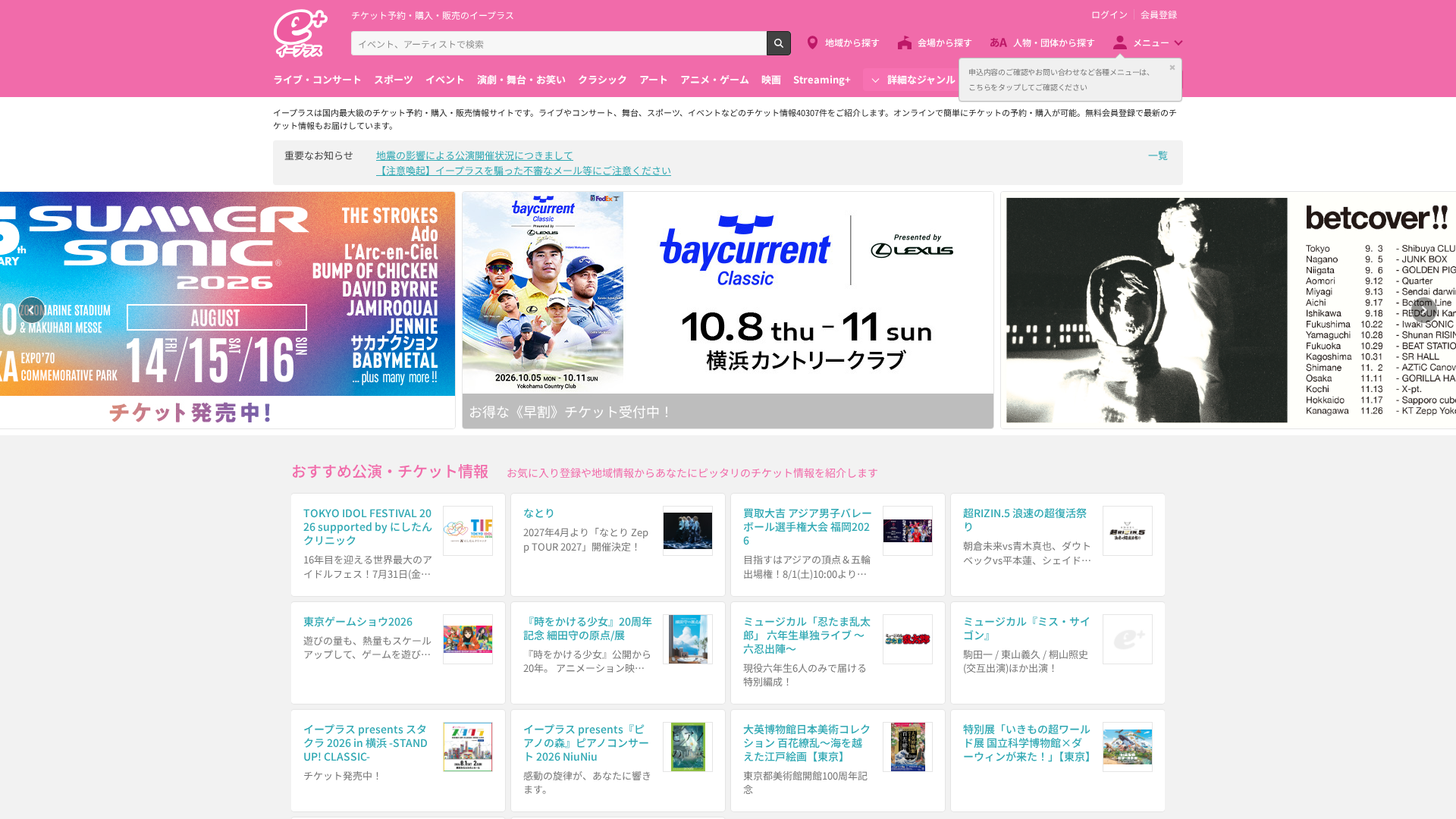This screenshot has width=1456, height=819.
Task: Open ピアノの森 concert thumbnail
Action: 688,747
